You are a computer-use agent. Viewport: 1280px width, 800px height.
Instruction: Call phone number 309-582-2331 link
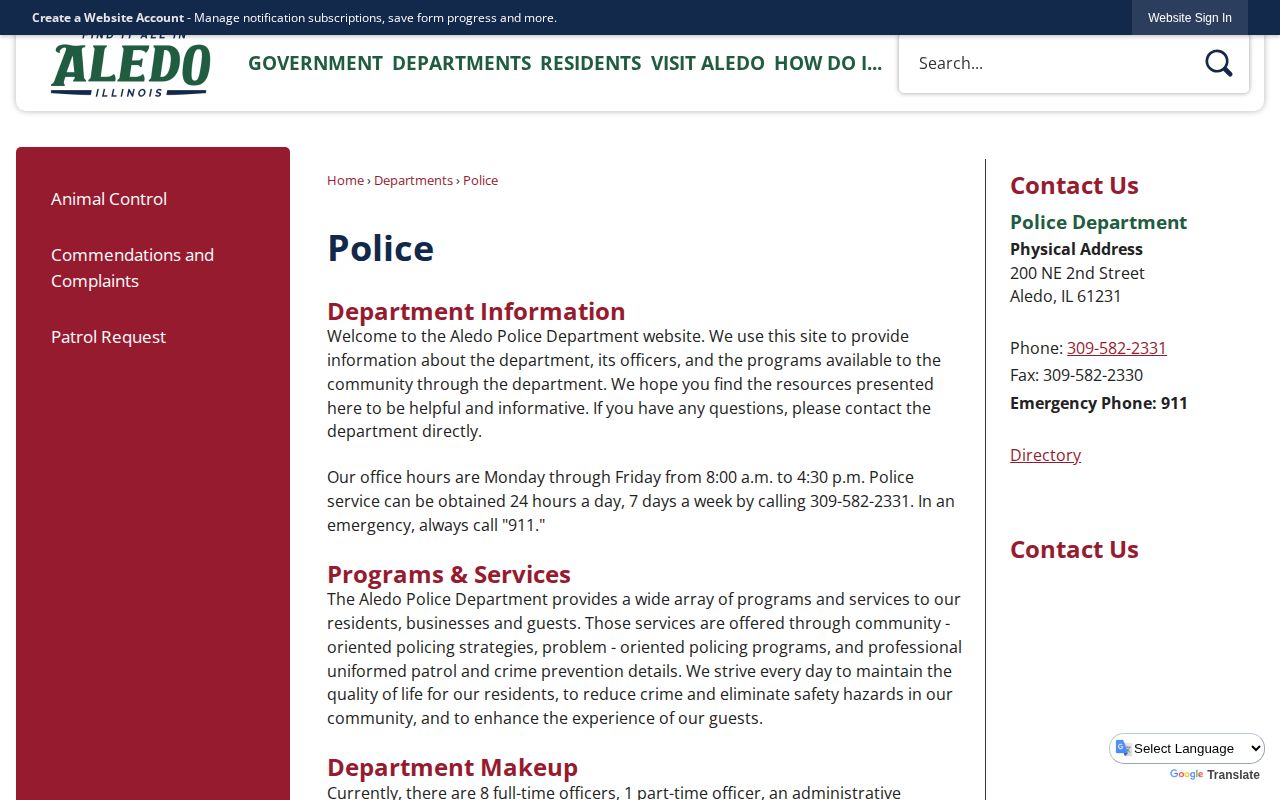pyautogui.click(x=1116, y=348)
